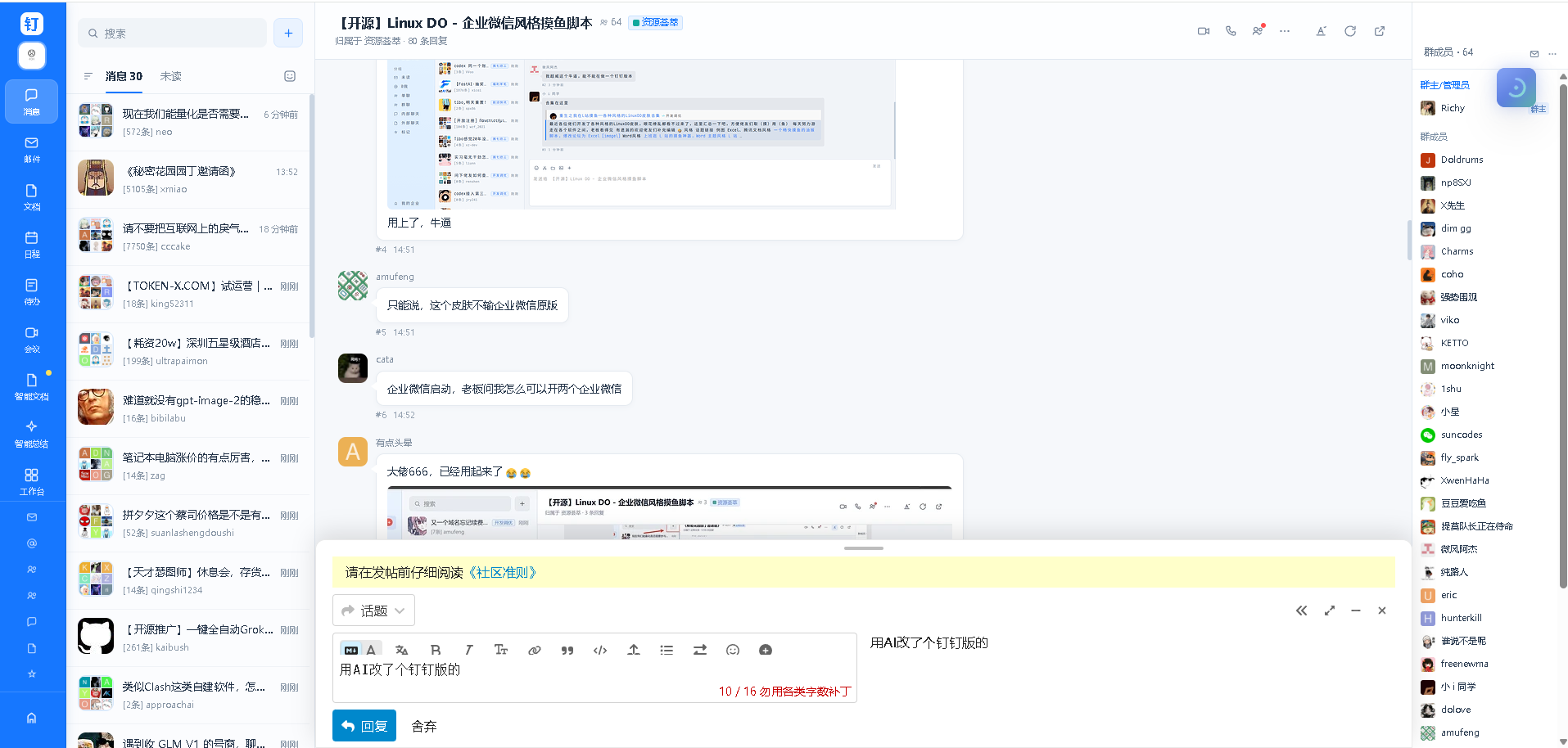
Task: Open the 文档 documents section
Action: click(31, 196)
